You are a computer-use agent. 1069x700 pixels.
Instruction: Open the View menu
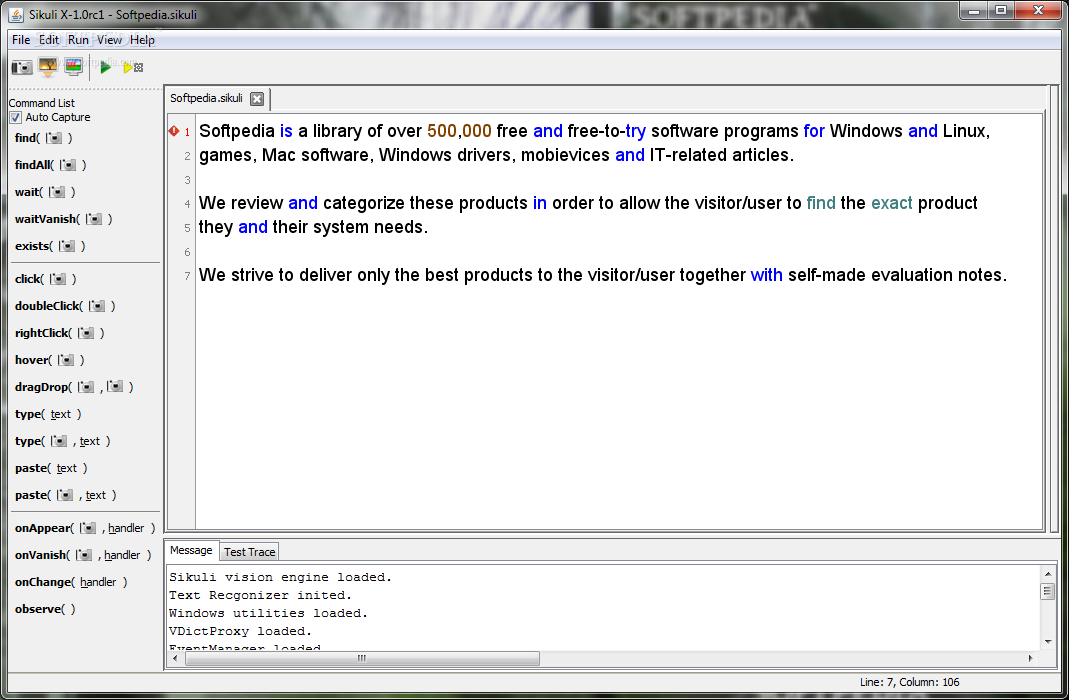[x=109, y=40]
